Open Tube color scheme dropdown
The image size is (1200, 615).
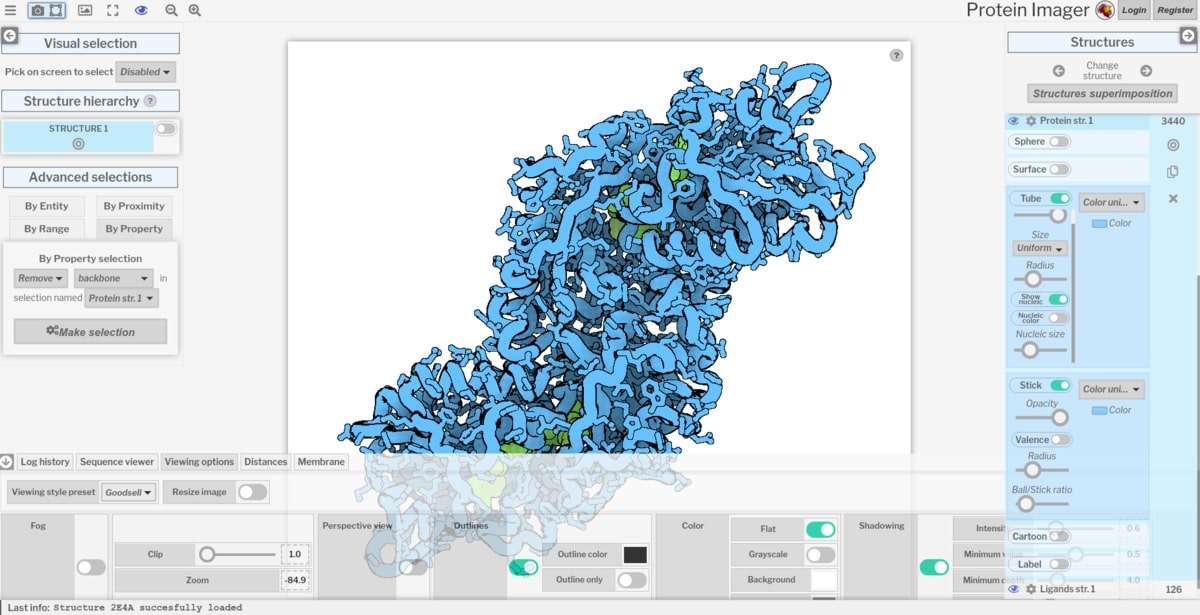pyautogui.click(x=1111, y=202)
